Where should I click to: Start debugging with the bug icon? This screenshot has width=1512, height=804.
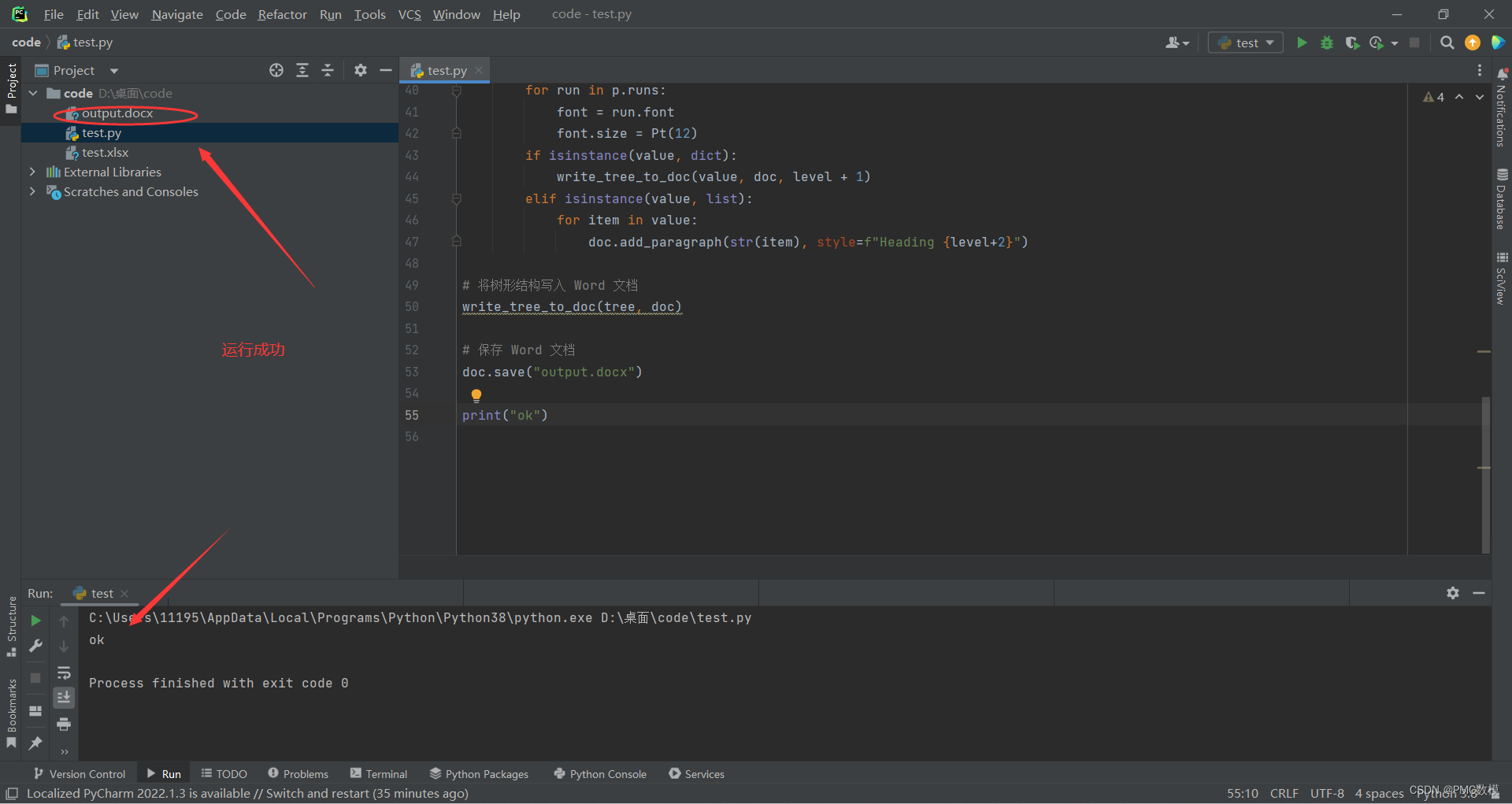click(1327, 43)
